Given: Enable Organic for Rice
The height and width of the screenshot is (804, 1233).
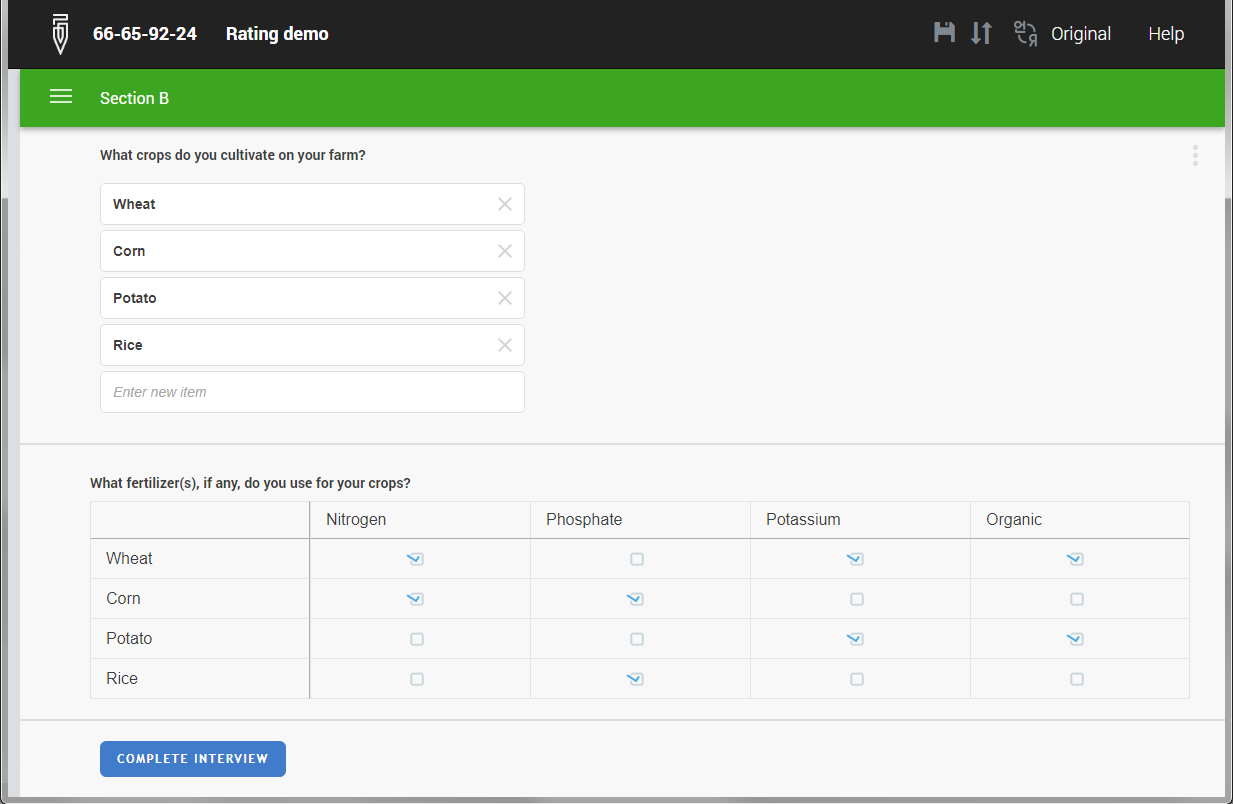Looking at the screenshot, I should pos(1077,679).
